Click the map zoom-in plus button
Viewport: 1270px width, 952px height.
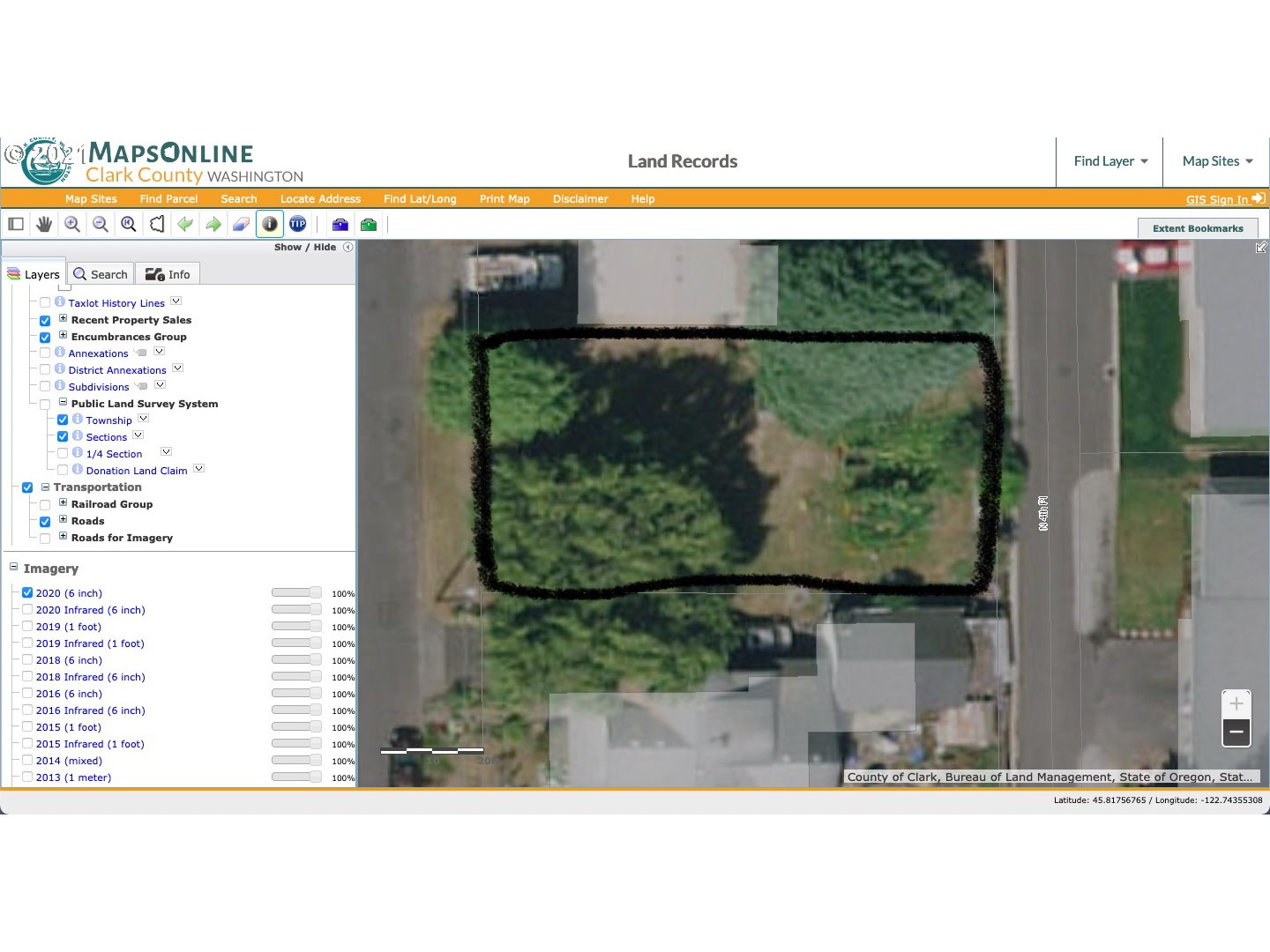[x=1236, y=703]
